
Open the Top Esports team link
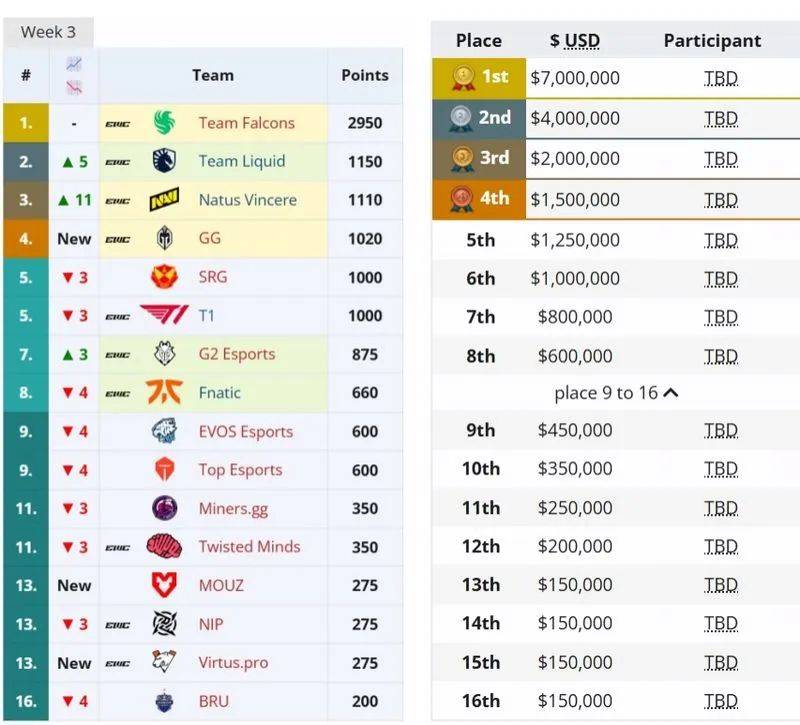(x=240, y=470)
